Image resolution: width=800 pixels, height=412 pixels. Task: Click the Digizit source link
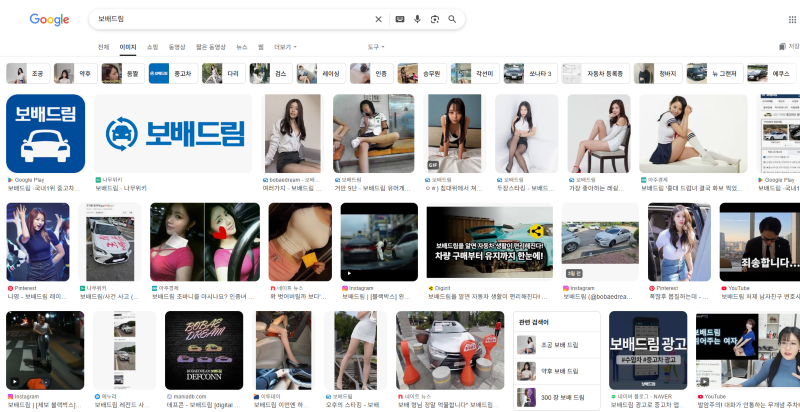pyautogui.click(x=439, y=288)
